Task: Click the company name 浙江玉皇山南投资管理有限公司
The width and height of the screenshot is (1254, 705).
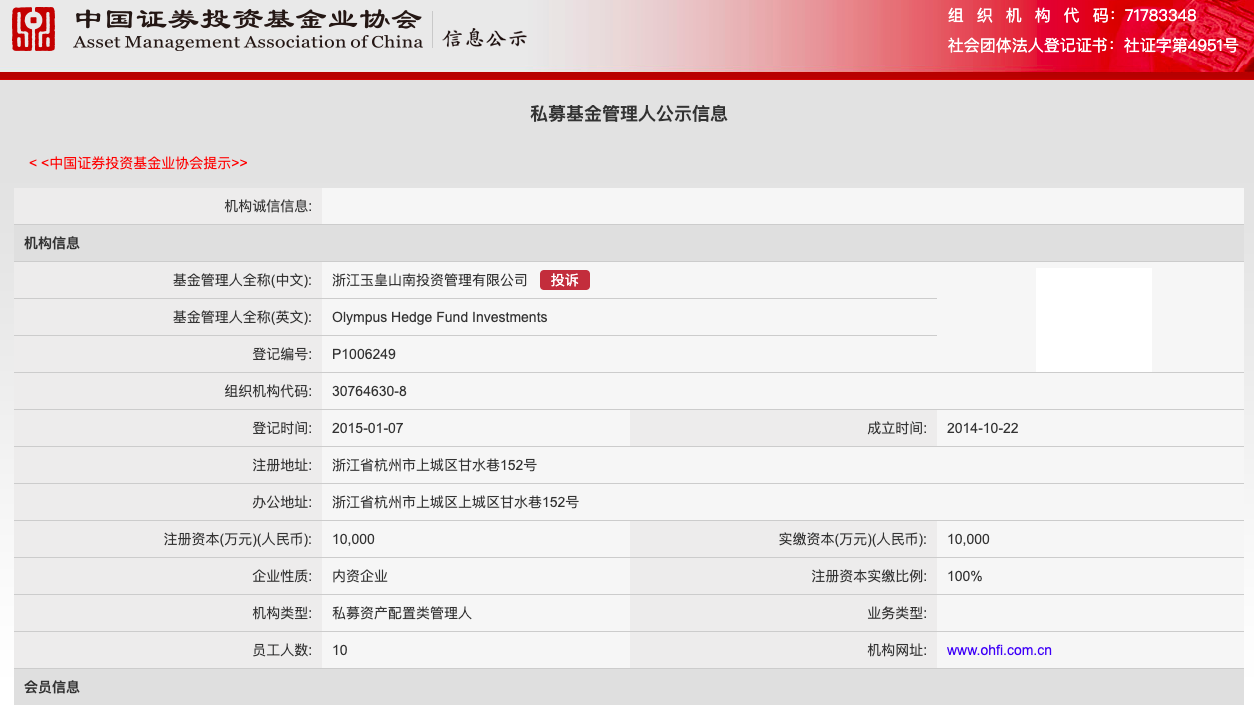Action: [x=429, y=280]
